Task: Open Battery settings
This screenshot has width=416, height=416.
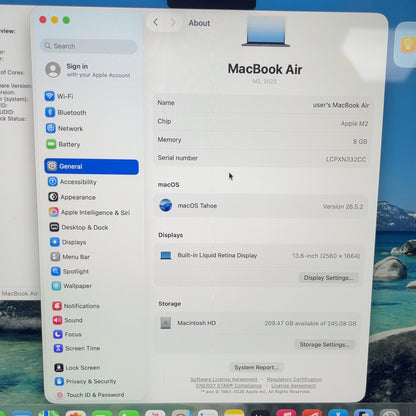Action: tap(63, 144)
